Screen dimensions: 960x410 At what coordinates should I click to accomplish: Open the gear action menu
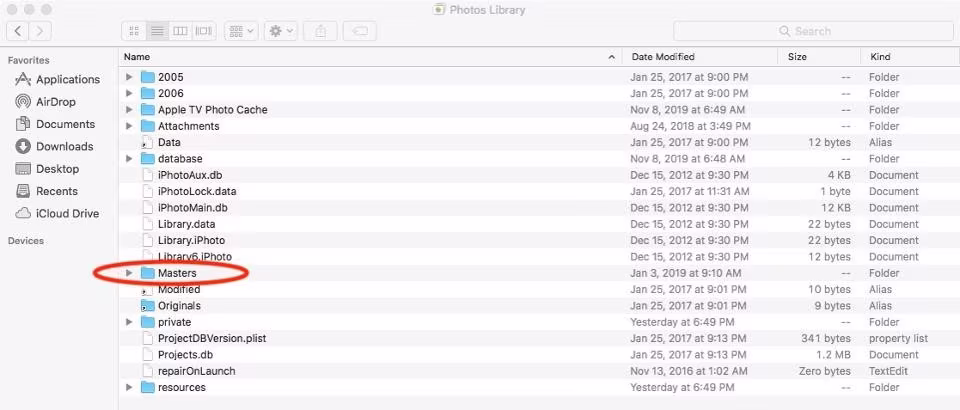pyautogui.click(x=281, y=31)
